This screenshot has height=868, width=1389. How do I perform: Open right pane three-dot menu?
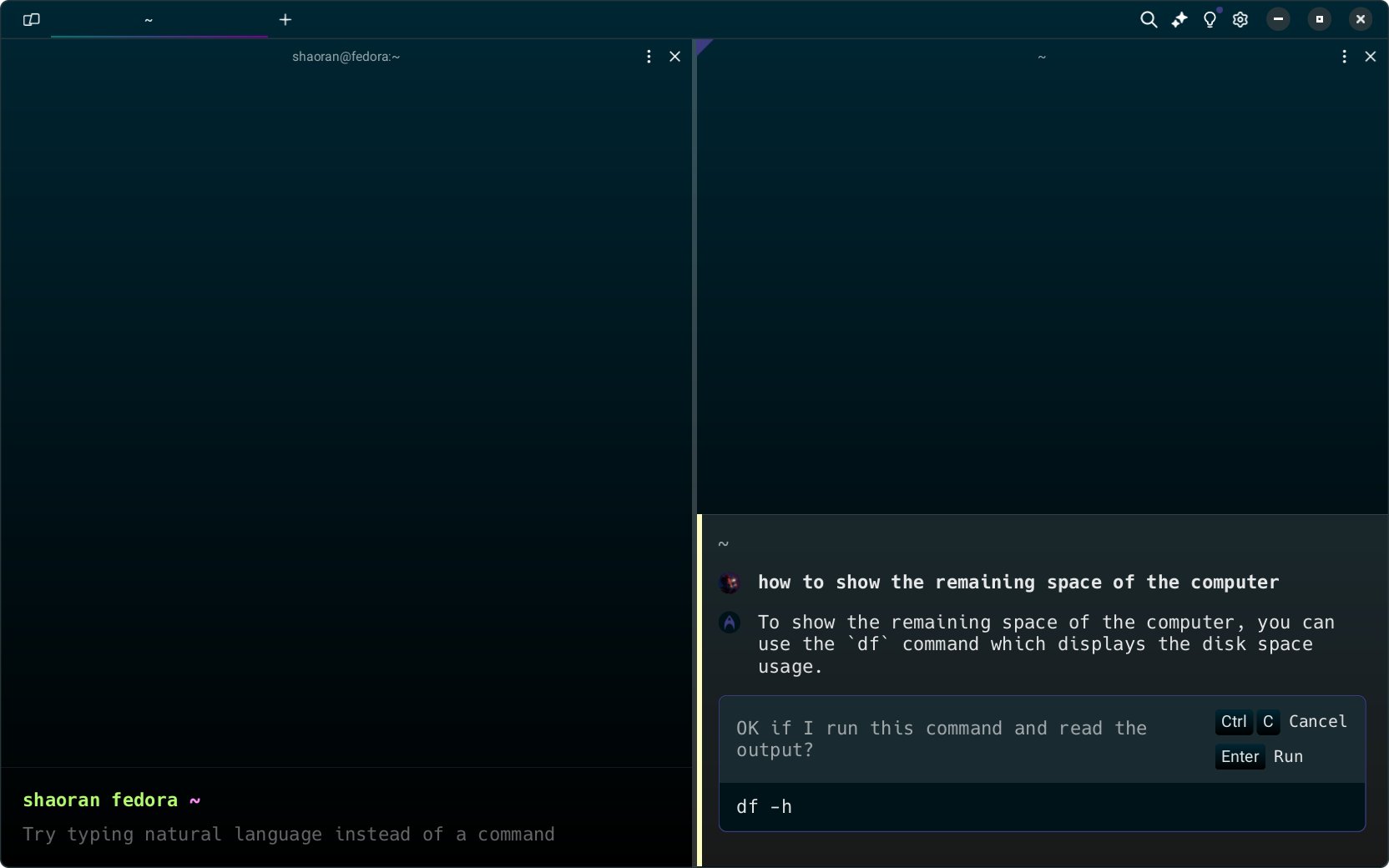[x=1344, y=57]
